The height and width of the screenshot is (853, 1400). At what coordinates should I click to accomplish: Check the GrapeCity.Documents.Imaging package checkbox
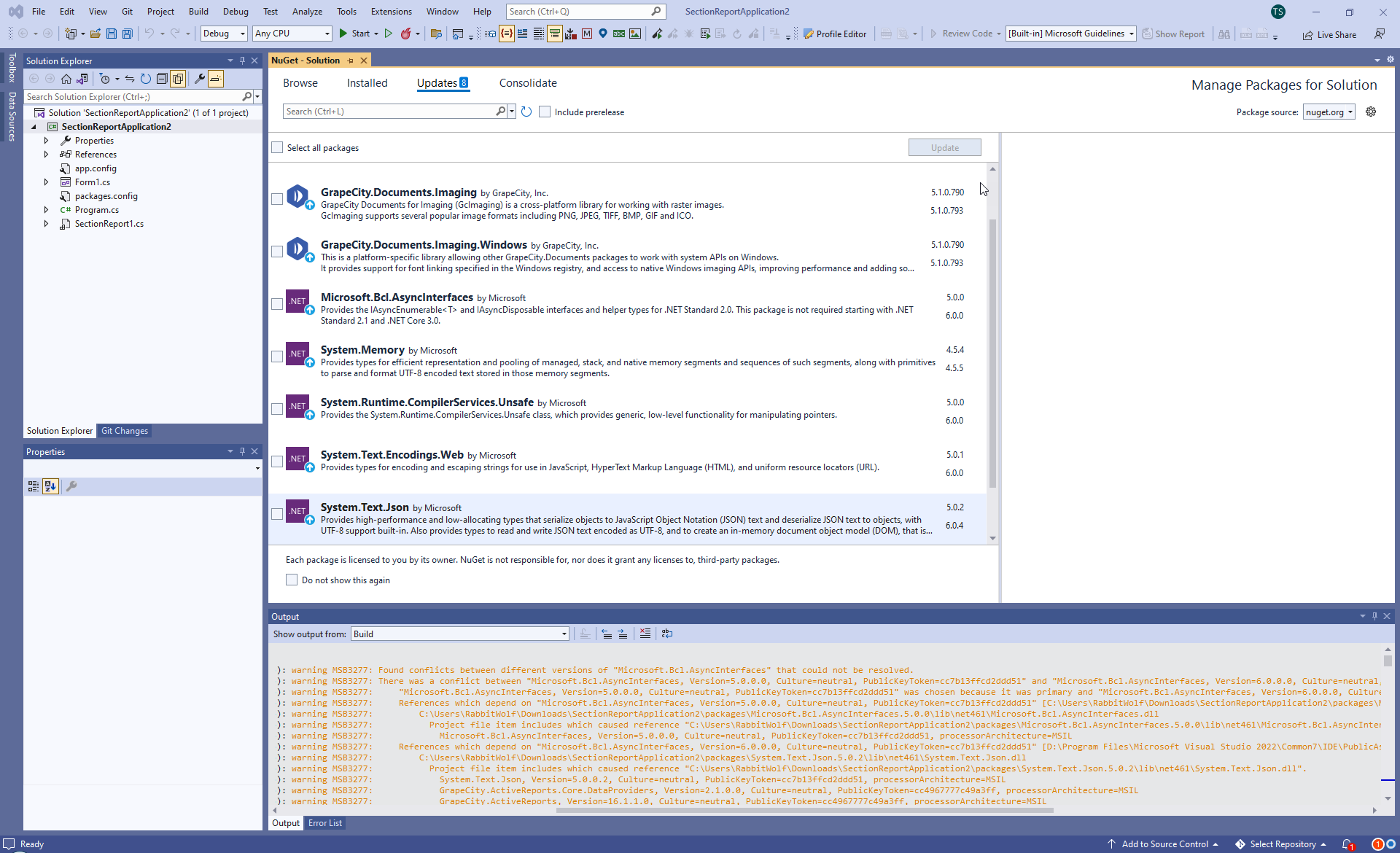(x=277, y=199)
